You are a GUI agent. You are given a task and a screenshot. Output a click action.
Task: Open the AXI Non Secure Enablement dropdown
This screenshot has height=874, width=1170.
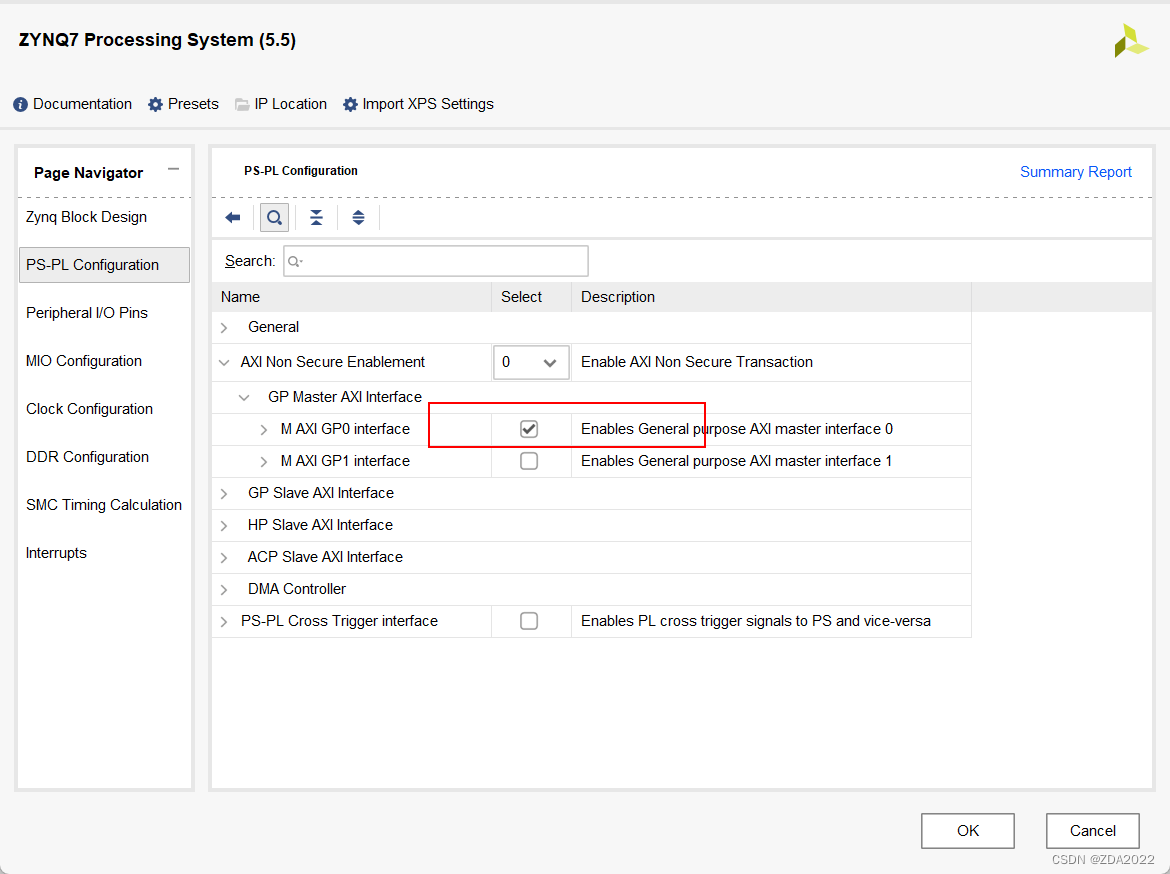point(531,362)
